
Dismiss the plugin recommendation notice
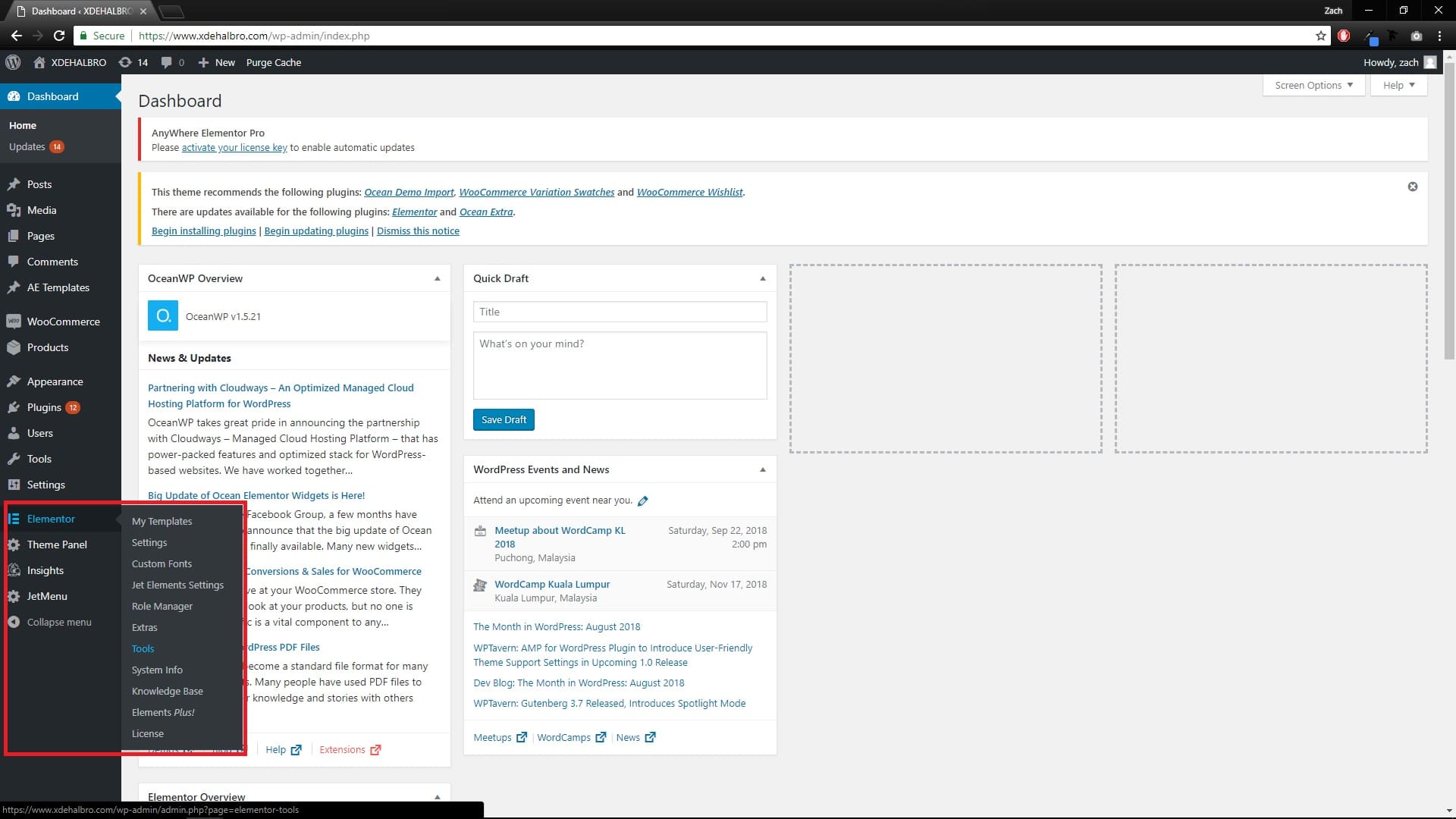coord(1413,187)
